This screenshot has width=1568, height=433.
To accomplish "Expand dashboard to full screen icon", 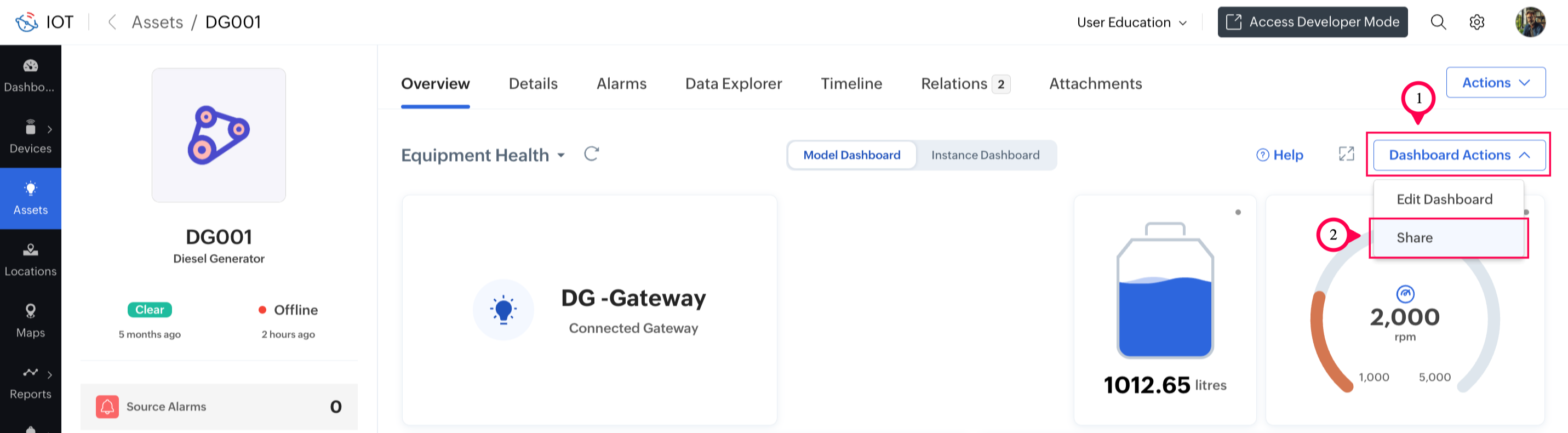I will click(x=1347, y=154).
